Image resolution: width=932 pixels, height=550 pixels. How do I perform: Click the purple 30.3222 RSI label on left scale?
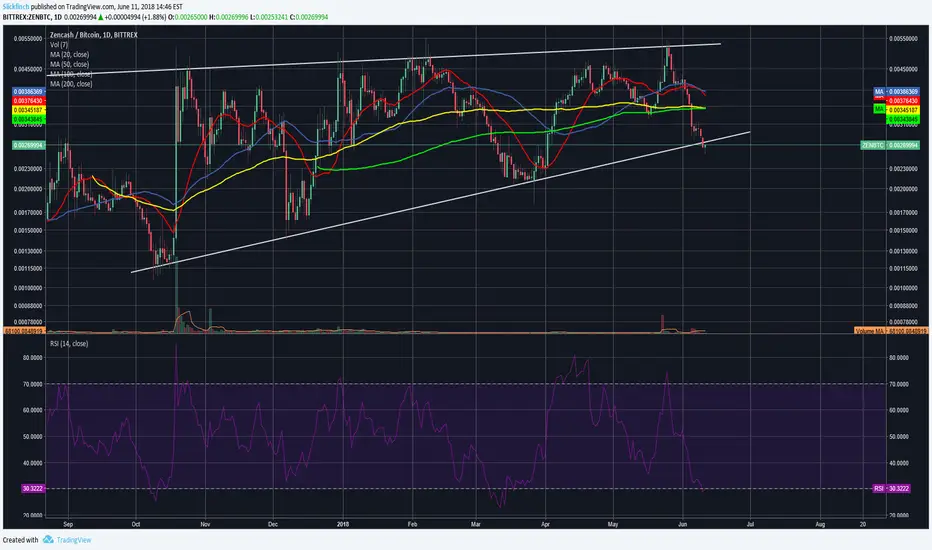[33, 488]
